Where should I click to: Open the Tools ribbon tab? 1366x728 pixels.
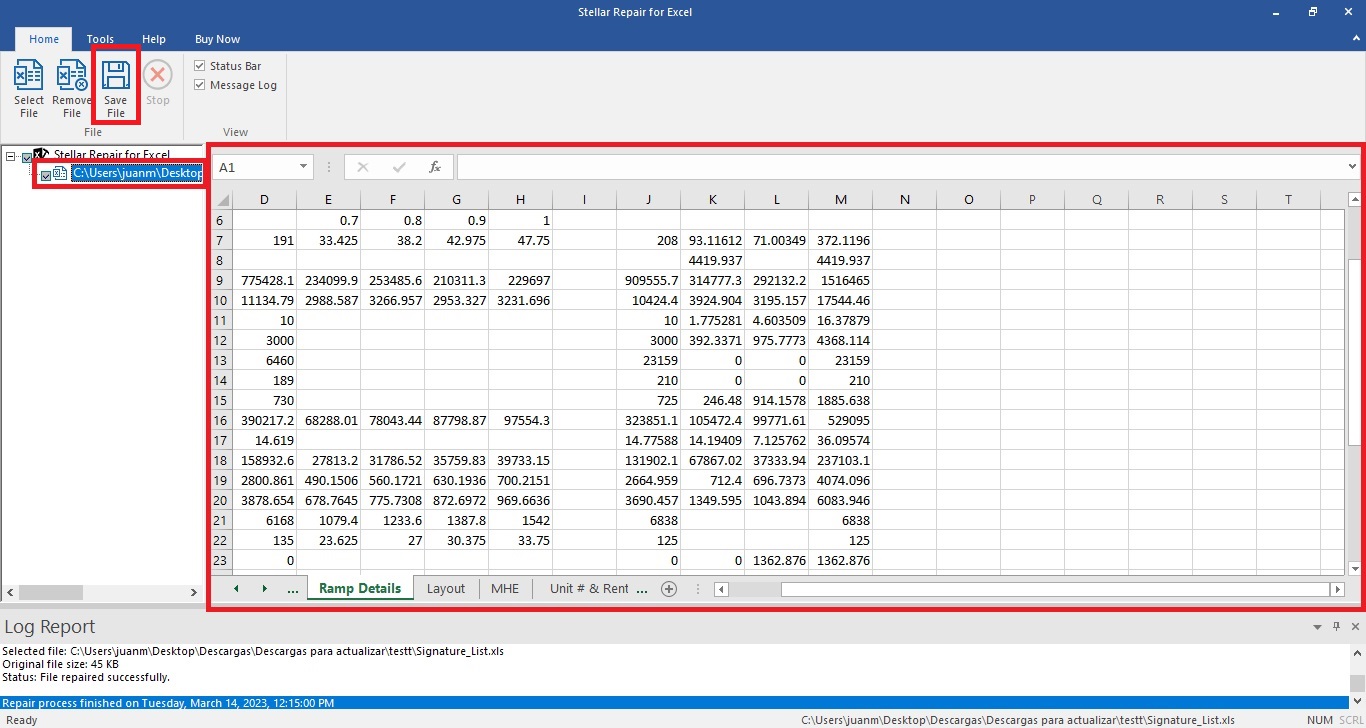[x=100, y=39]
